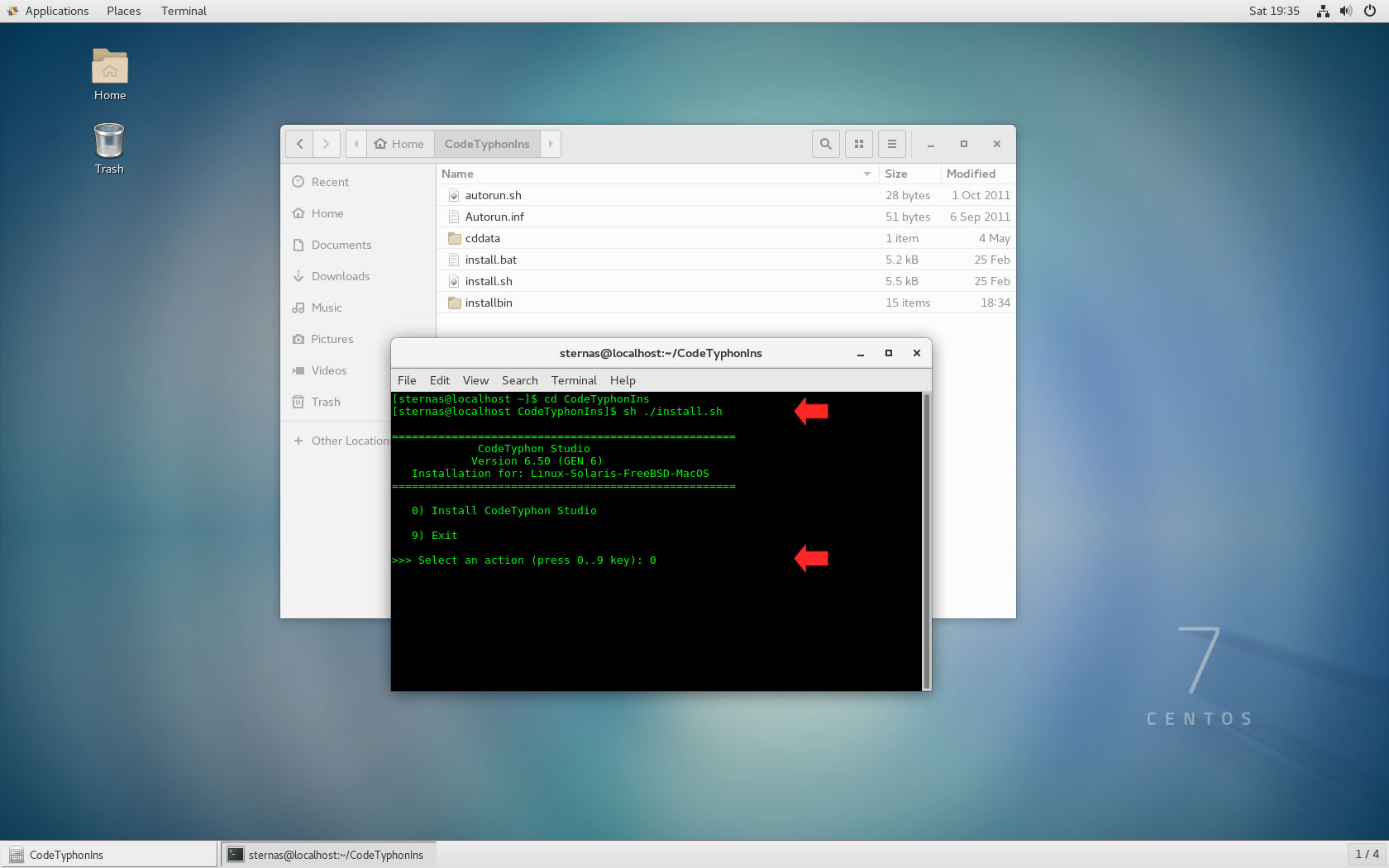
Task: Open the clock showing Sat 19:35
Action: pyautogui.click(x=1274, y=11)
